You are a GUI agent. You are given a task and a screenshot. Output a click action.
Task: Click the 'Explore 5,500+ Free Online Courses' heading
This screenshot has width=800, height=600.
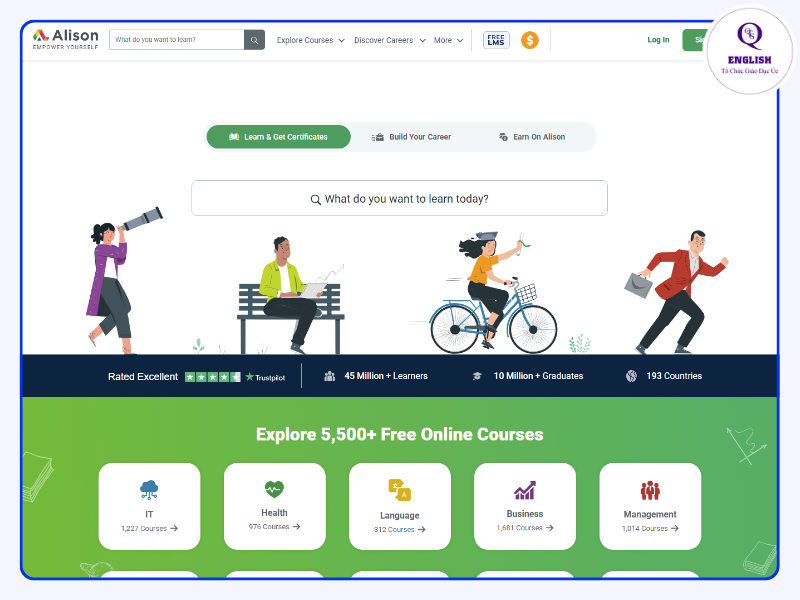click(399, 434)
